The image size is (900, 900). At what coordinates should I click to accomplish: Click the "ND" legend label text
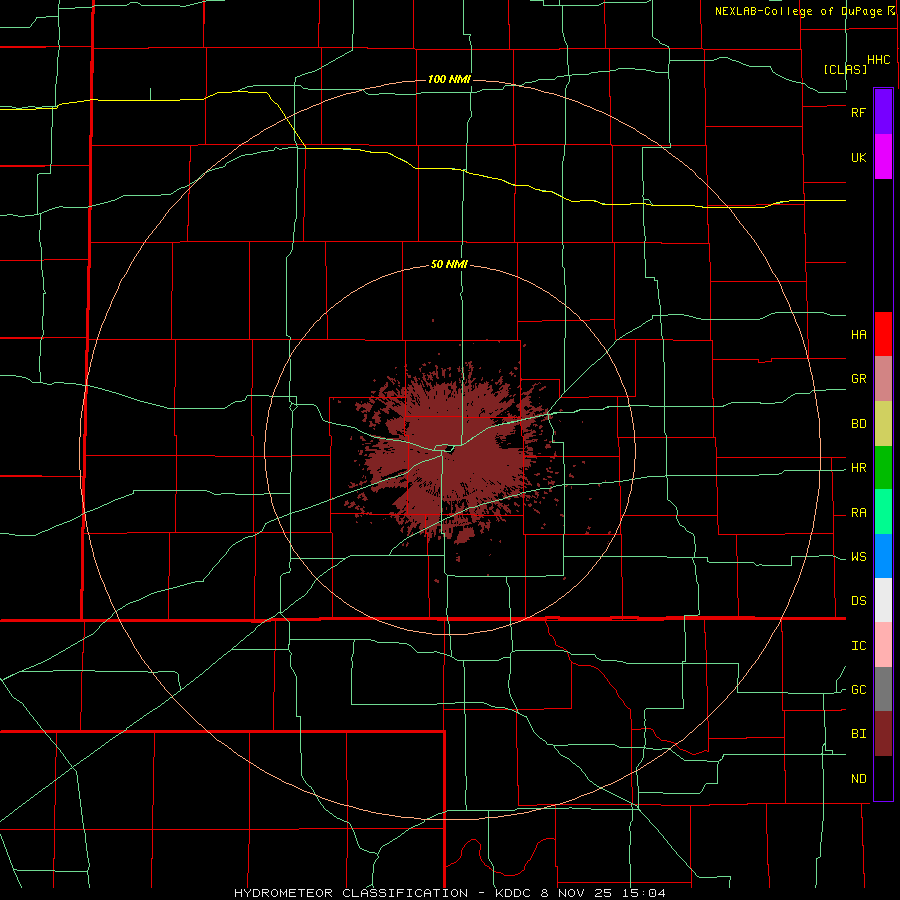pyautogui.click(x=858, y=779)
